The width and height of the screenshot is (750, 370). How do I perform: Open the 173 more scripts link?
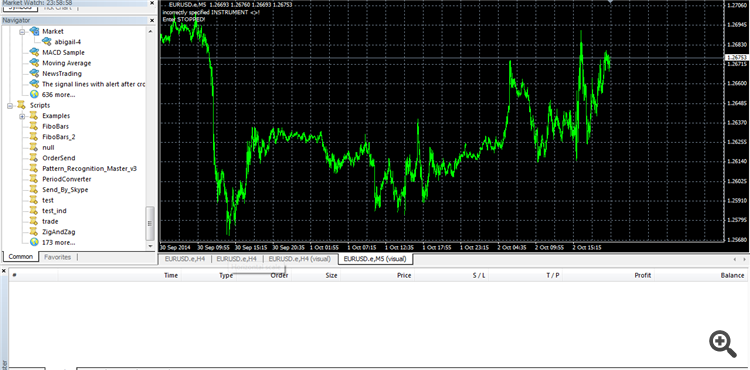pyautogui.click(x=58, y=242)
